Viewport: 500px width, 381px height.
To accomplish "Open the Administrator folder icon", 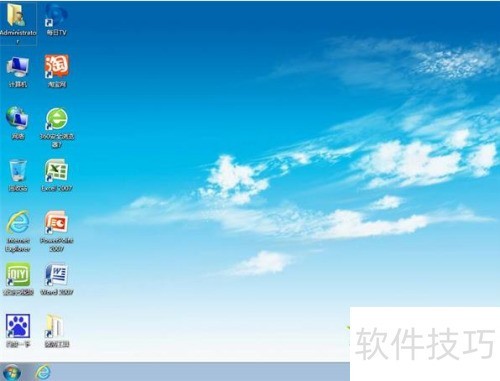I will [16, 15].
